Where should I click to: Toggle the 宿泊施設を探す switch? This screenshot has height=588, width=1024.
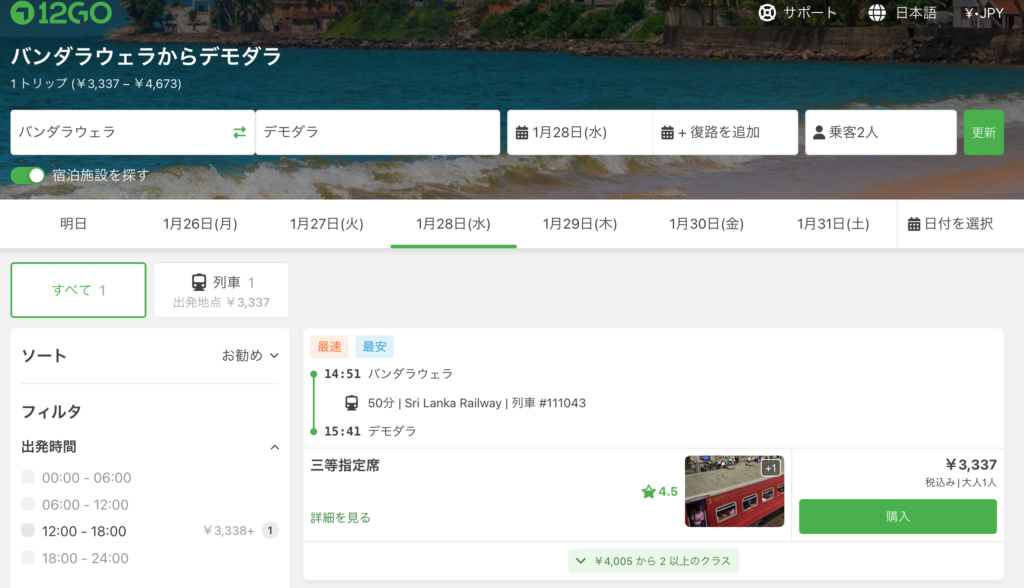28,175
